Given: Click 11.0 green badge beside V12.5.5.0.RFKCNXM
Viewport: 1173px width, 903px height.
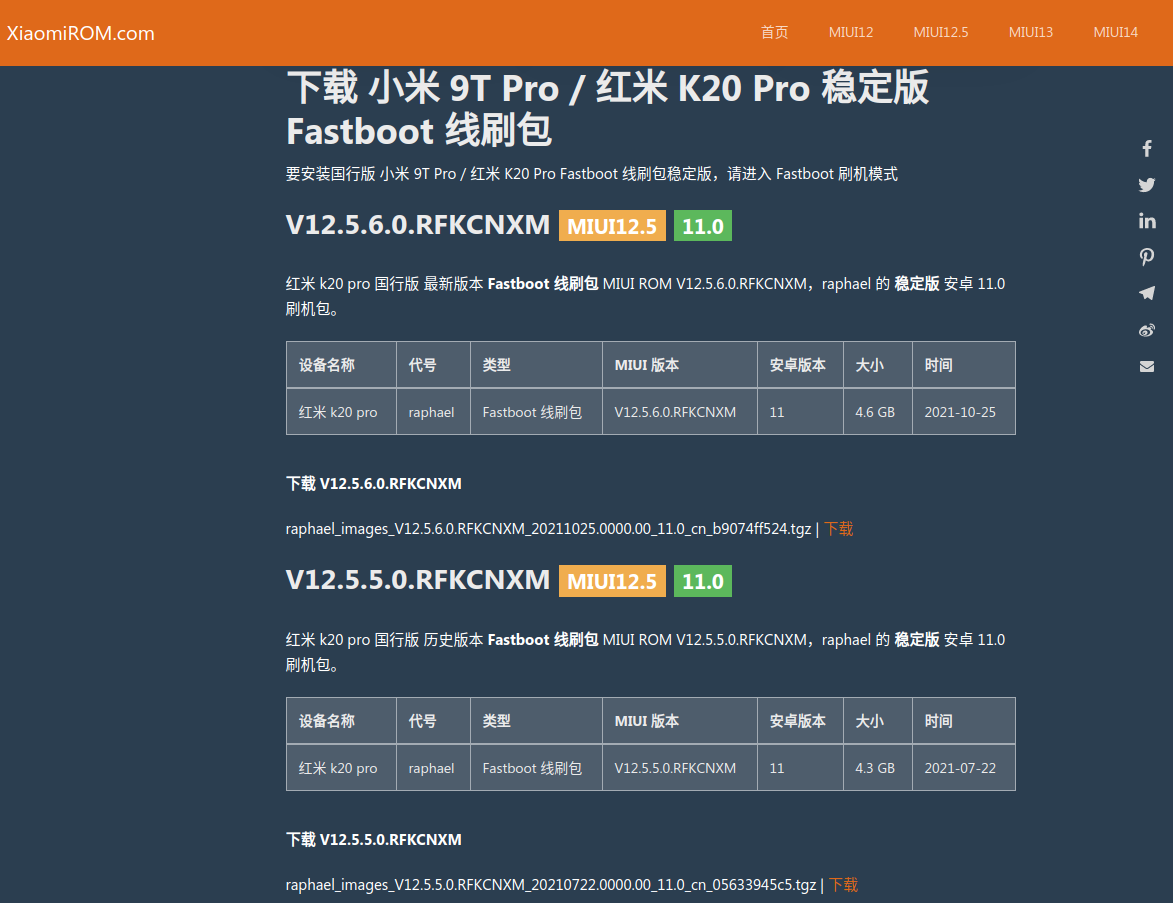Looking at the screenshot, I should coord(702,581).
